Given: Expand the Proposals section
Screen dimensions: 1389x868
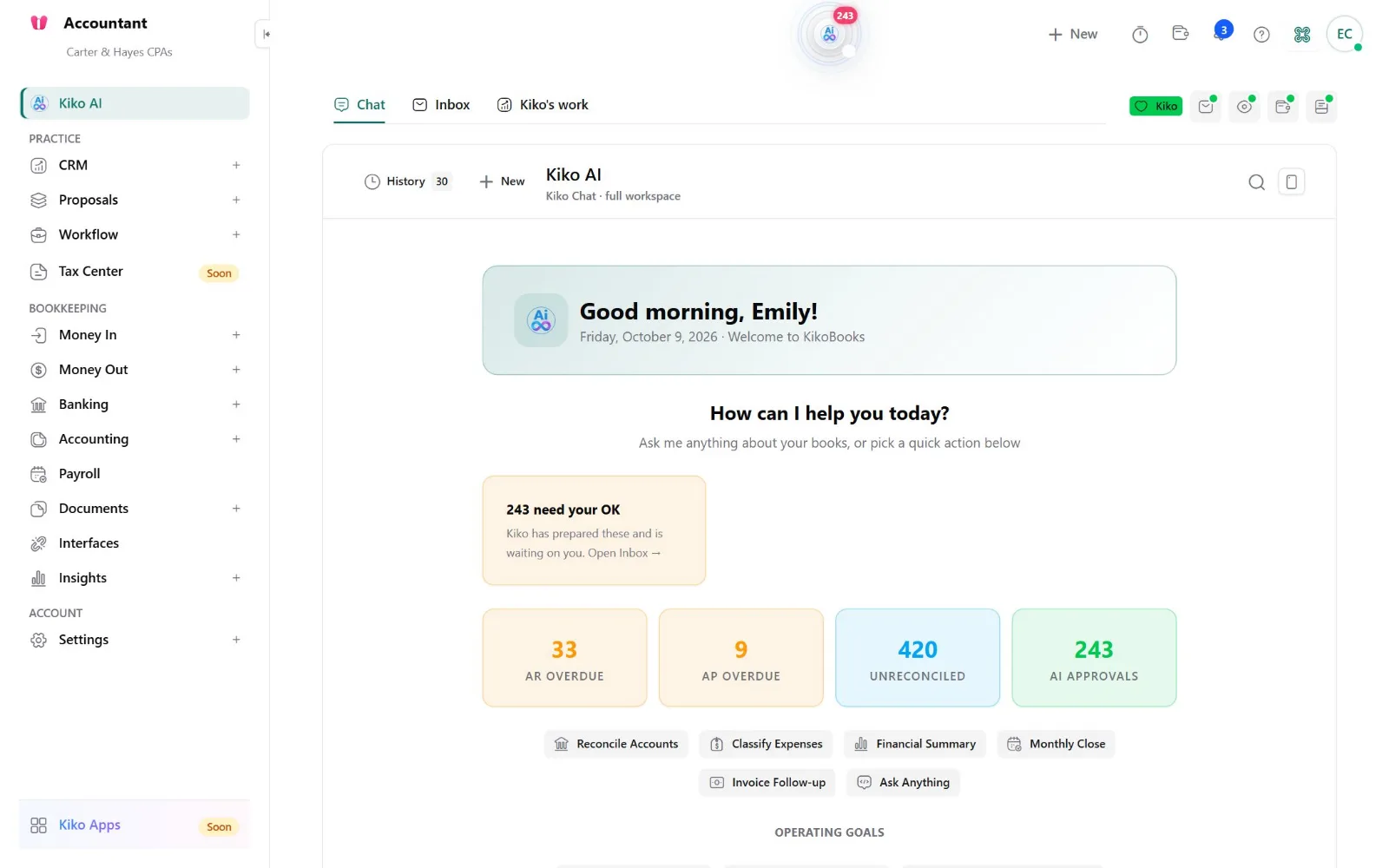Looking at the screenshot, I should coord(236,200).
